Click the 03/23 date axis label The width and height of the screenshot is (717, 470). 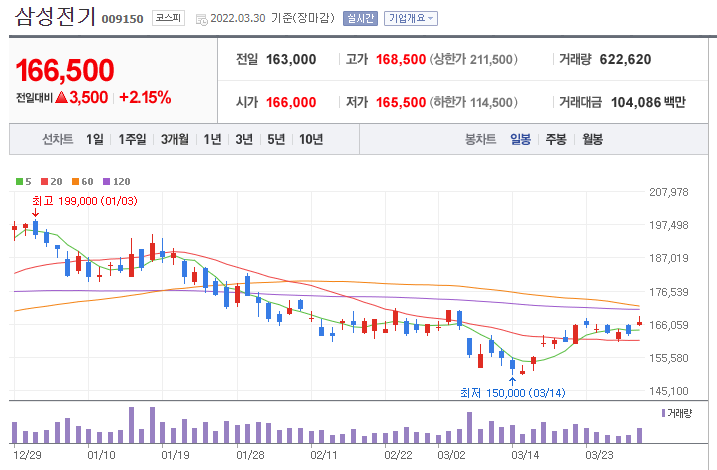599,455
